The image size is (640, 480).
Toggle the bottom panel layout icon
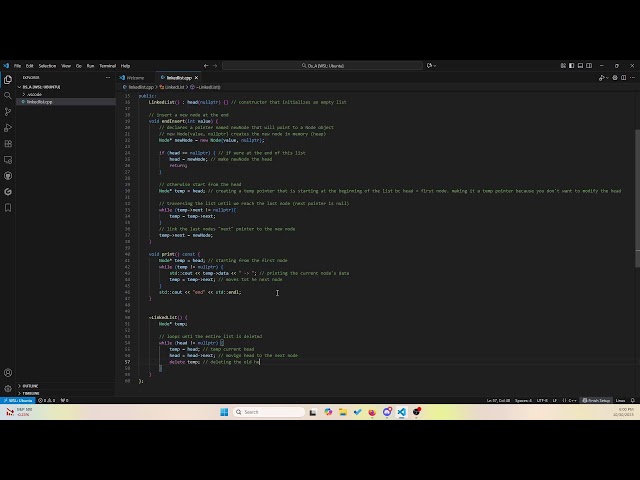pyautogui.click(x=580, y=66)
